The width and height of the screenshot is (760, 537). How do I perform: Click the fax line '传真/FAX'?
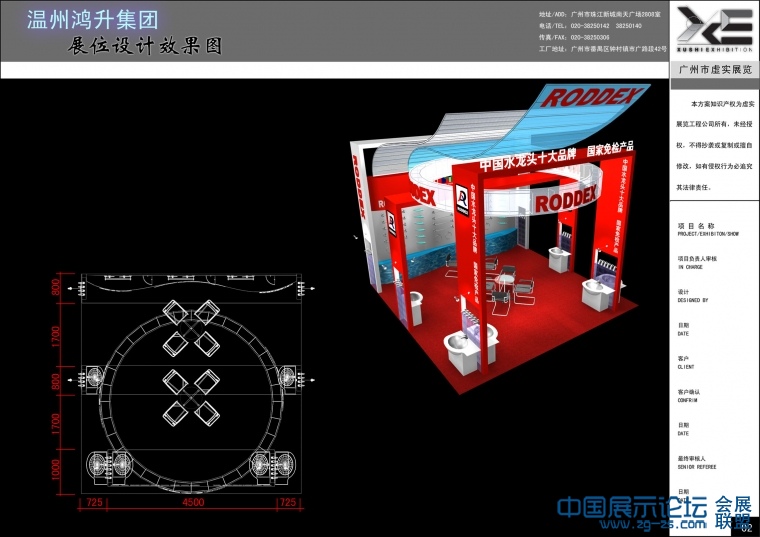[x=574, y=37]
